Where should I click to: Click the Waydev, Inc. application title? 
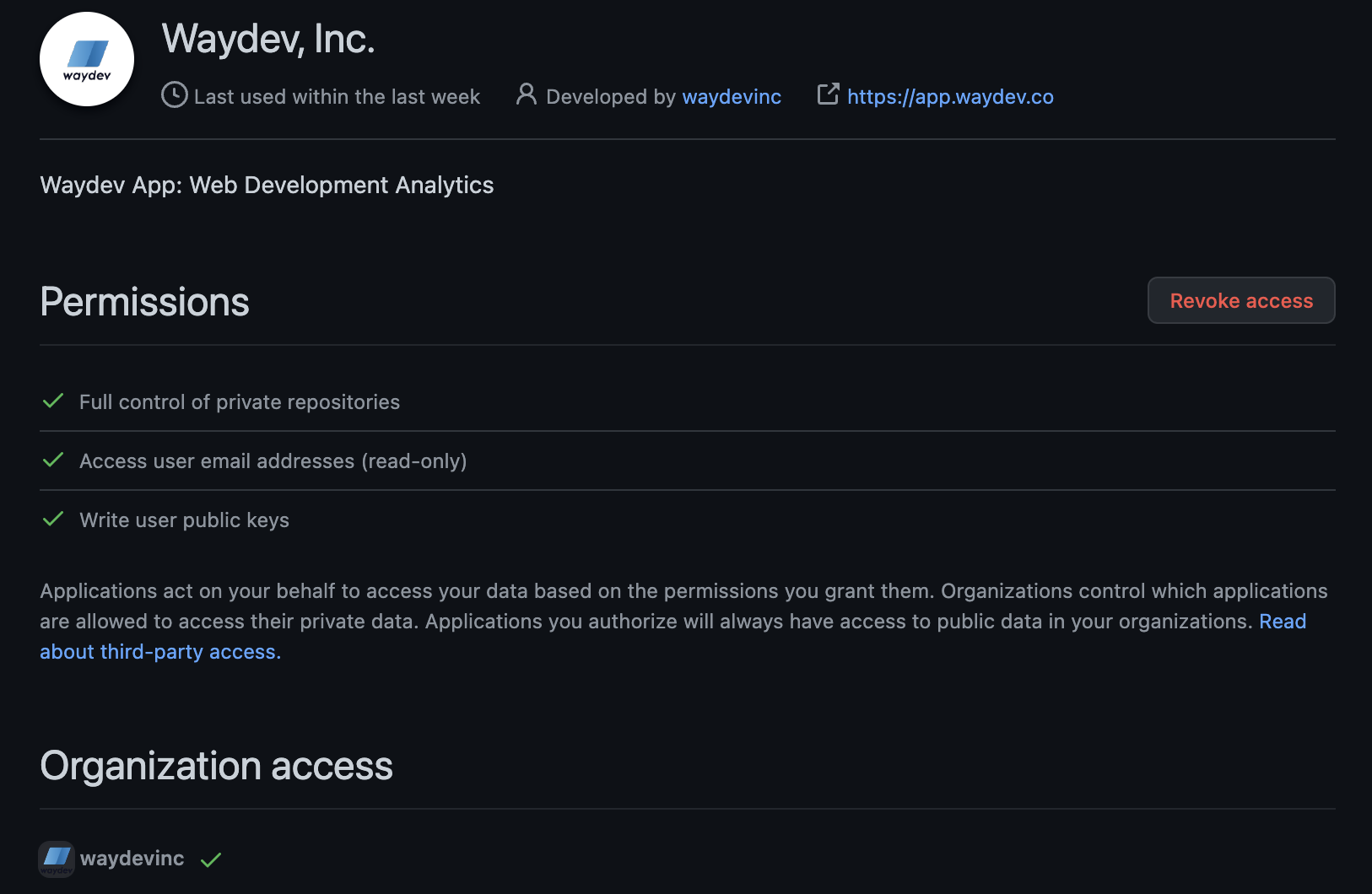(268, 39)
